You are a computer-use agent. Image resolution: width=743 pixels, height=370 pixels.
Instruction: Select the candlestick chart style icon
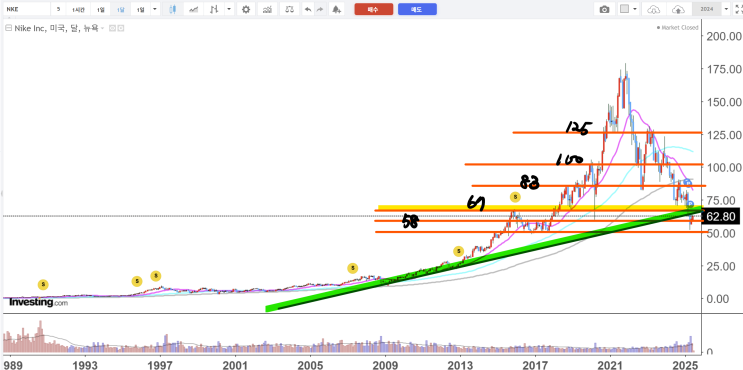point(172,9)
